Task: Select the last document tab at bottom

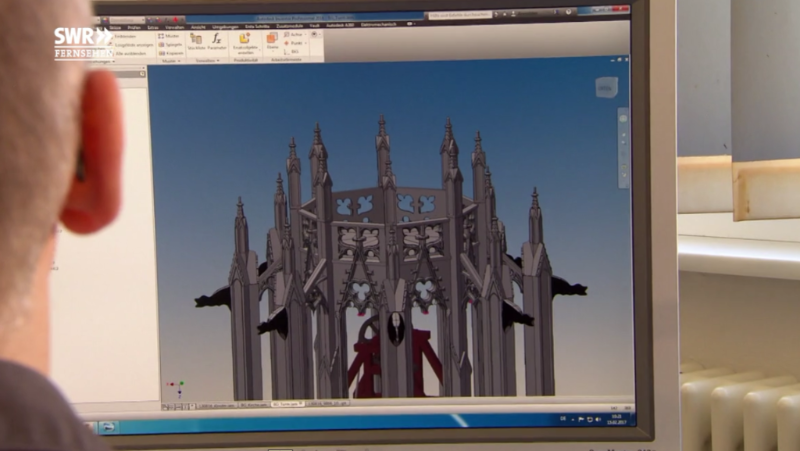Action: point(328,403)
